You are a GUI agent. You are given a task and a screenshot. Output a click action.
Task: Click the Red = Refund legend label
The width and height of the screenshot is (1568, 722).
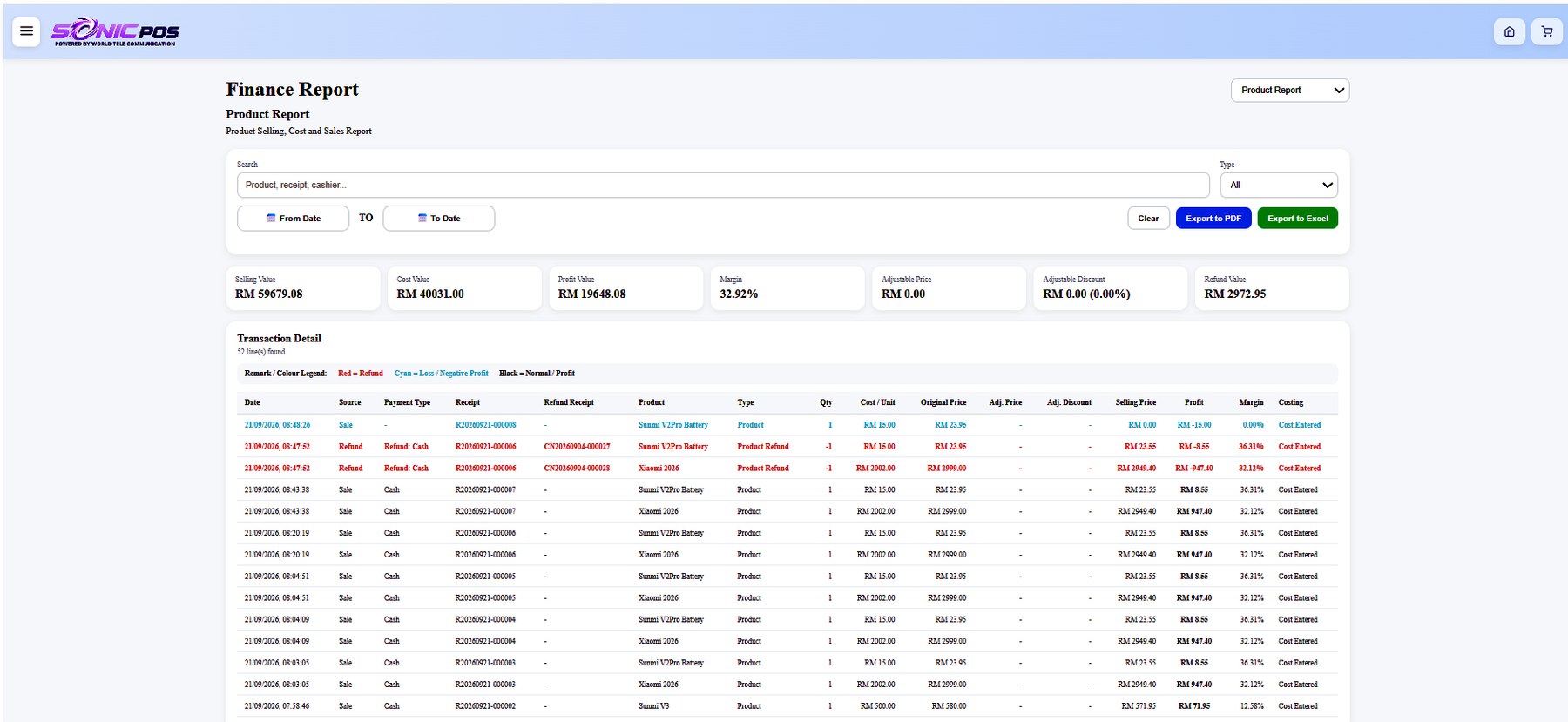[361, 374]
